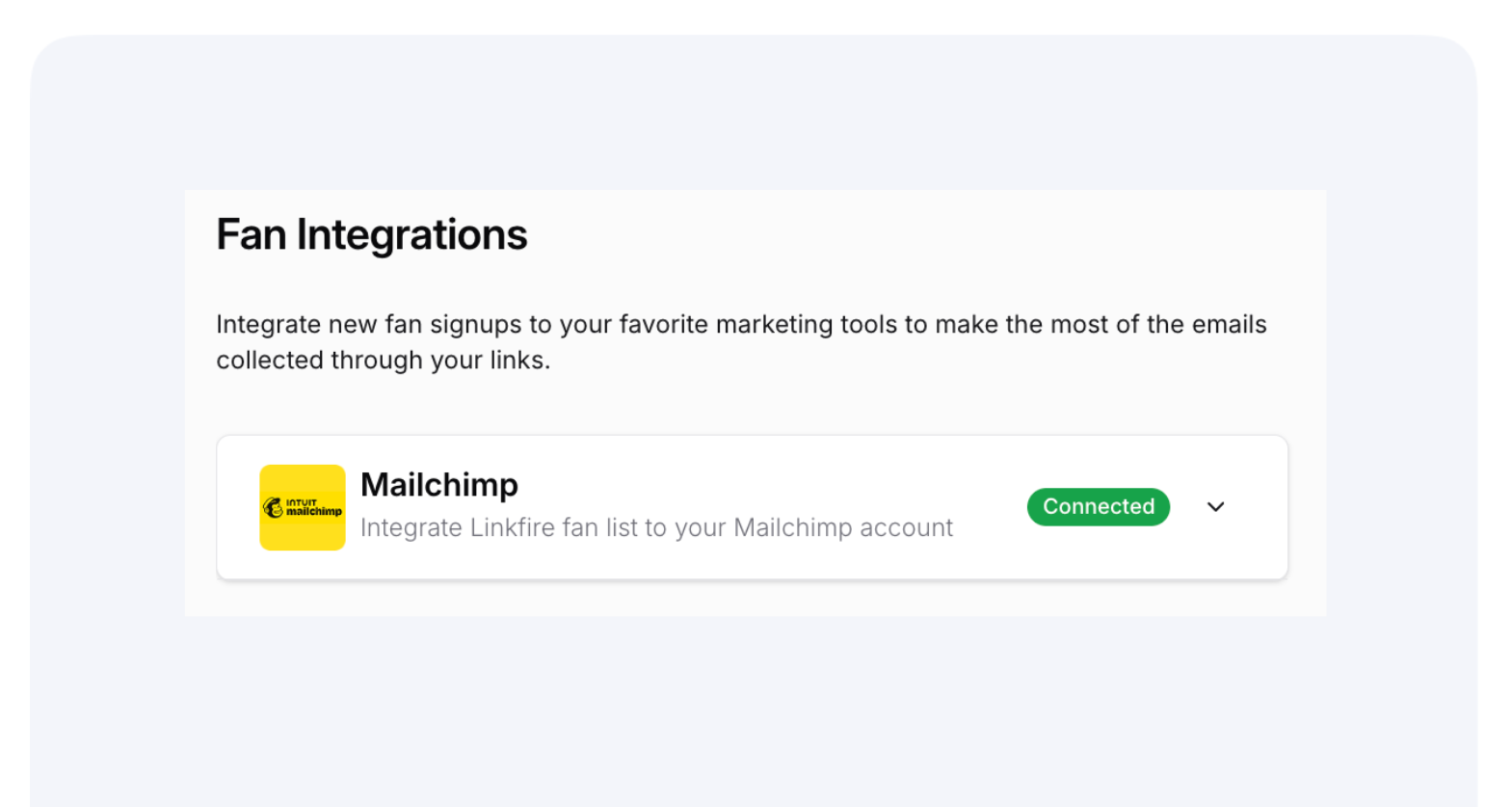
Task: Click the green Connected status badge
Action: [1098, 507]
